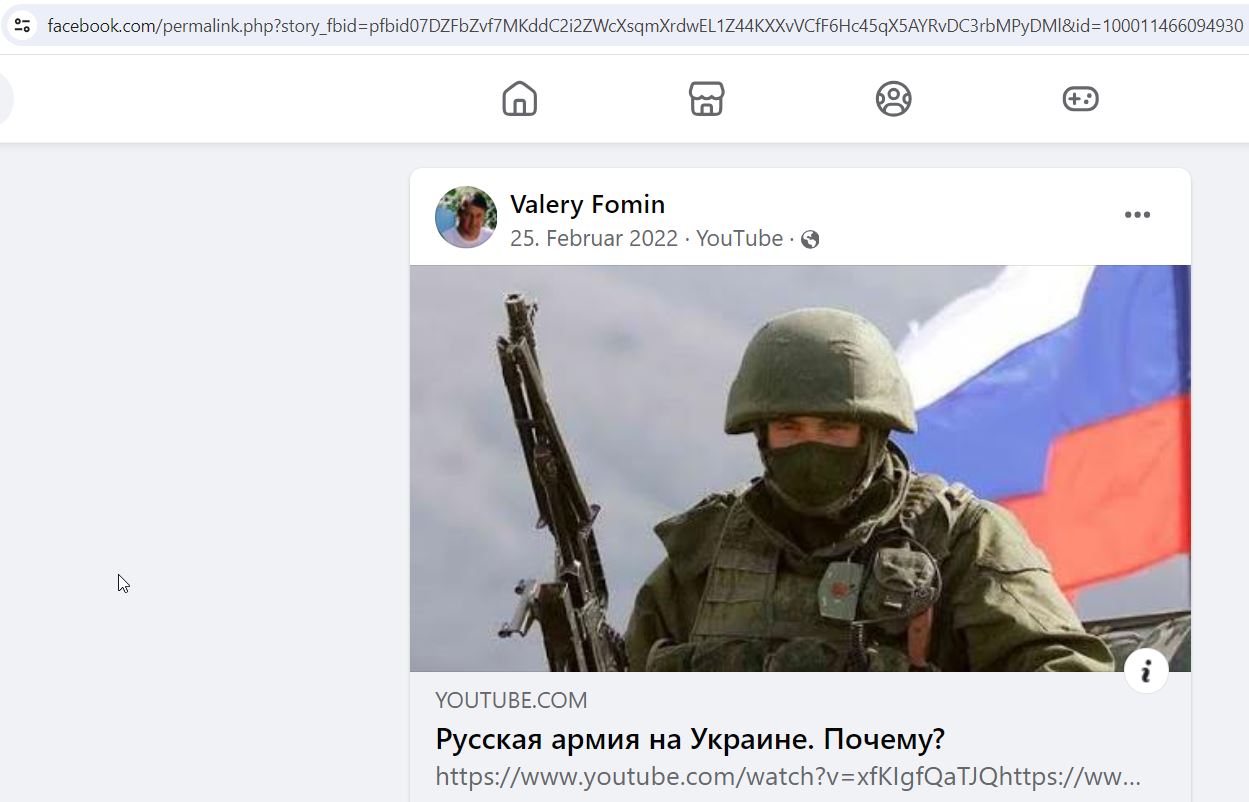Click the YOUTUBE.COM domain label

click(511, 700)
